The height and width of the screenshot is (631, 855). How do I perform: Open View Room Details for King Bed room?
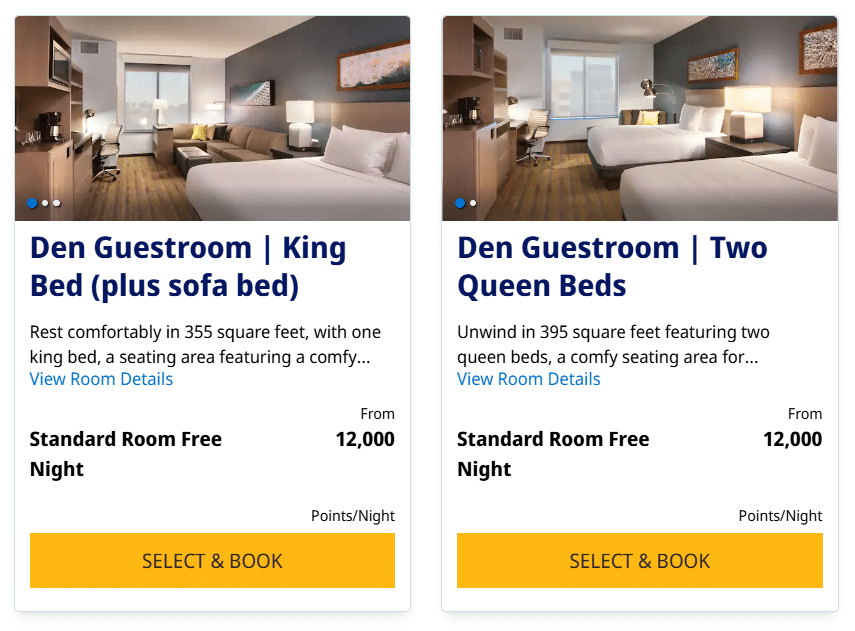(101, 379)
